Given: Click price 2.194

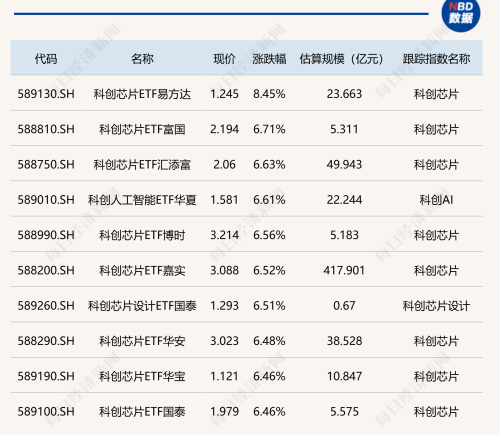Looking at the screenshot, I should coord(224,129).
